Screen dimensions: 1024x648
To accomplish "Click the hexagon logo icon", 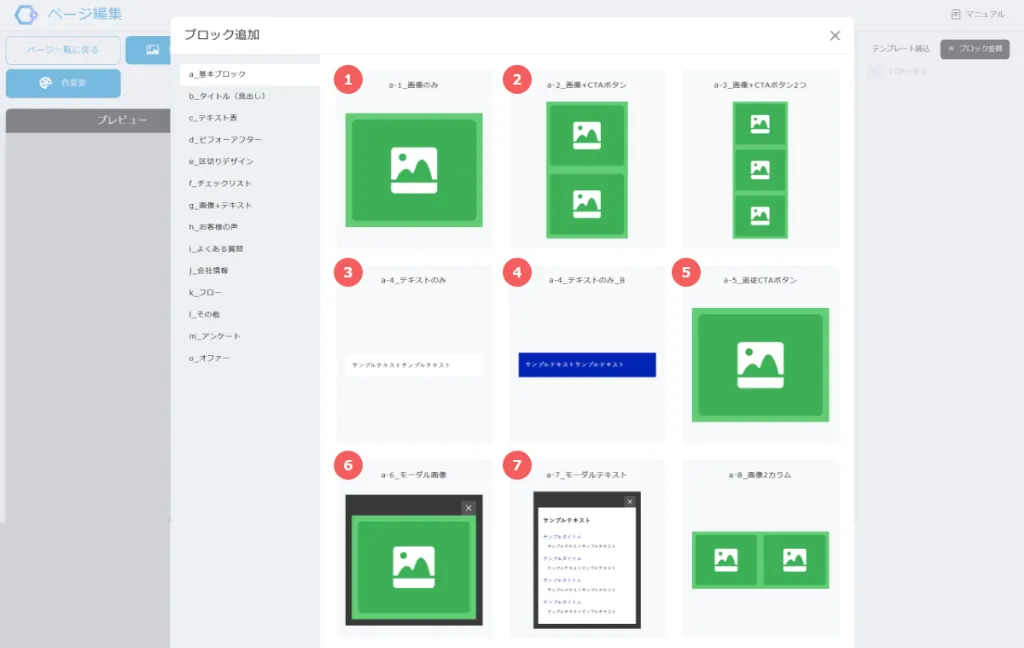I will pyautogui.click(x=25, y=15).
